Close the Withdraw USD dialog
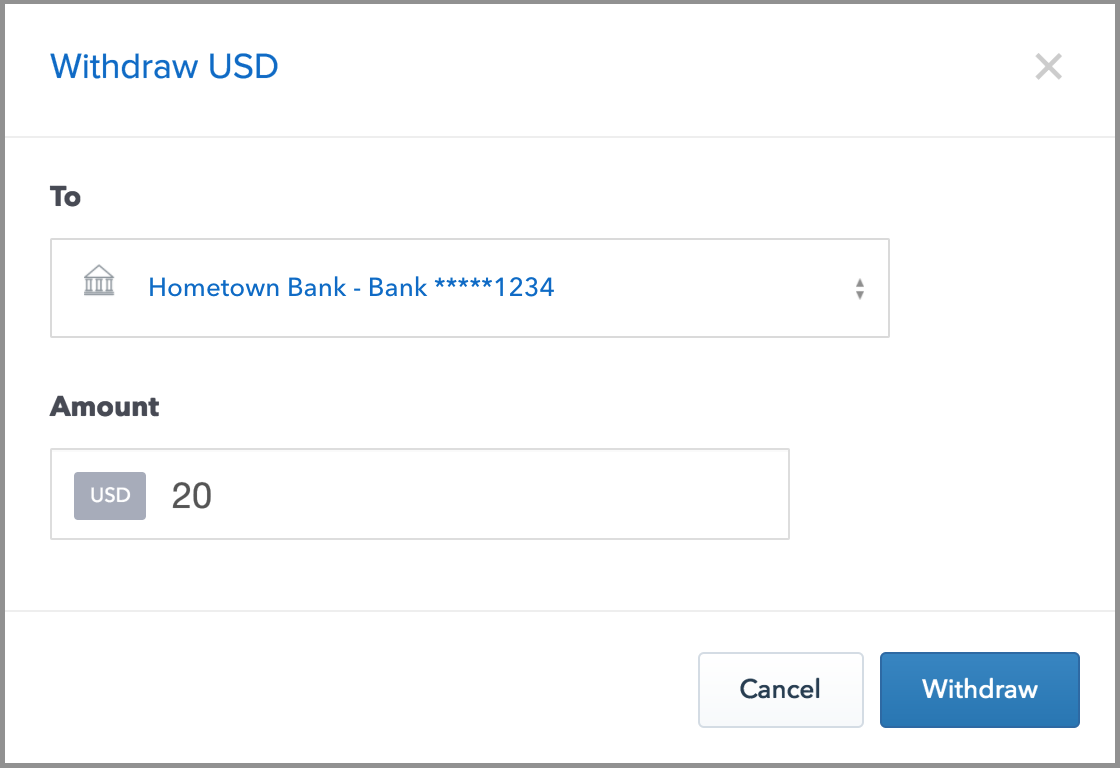Image resolution: width=1120 pixels, height=768 pixels. coord(1048,67)
